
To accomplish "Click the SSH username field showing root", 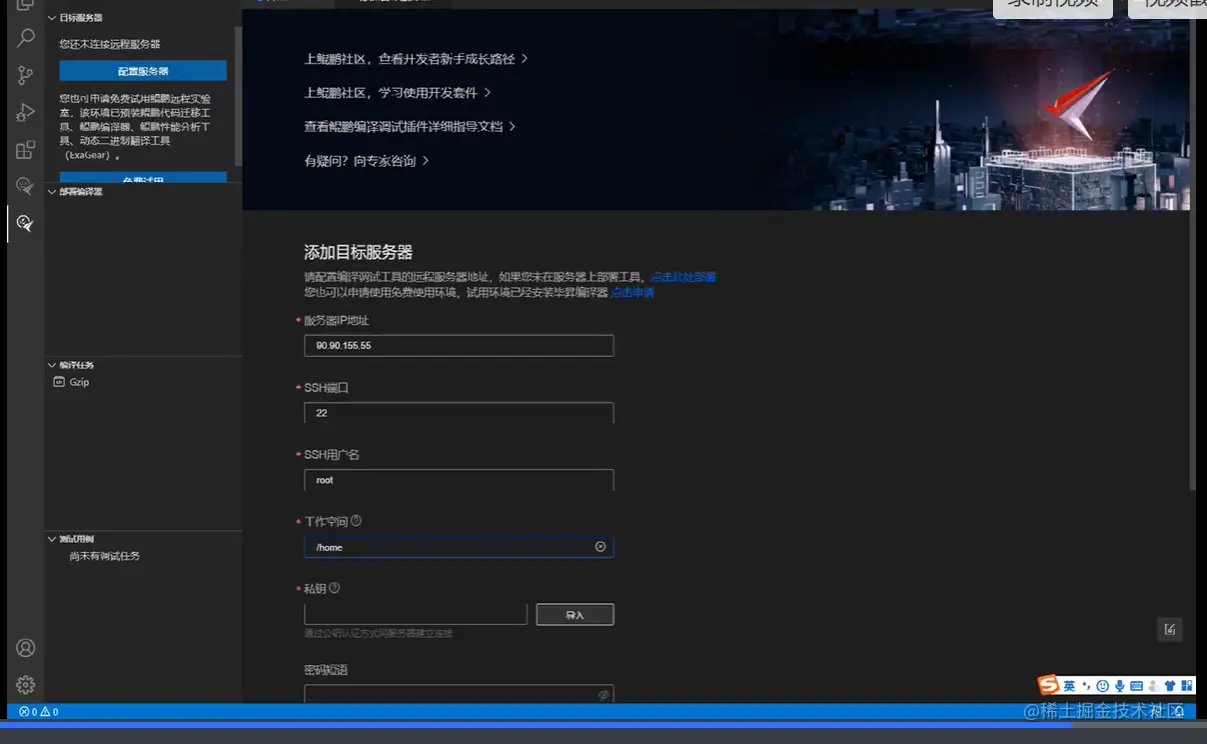I will (459, 480).
